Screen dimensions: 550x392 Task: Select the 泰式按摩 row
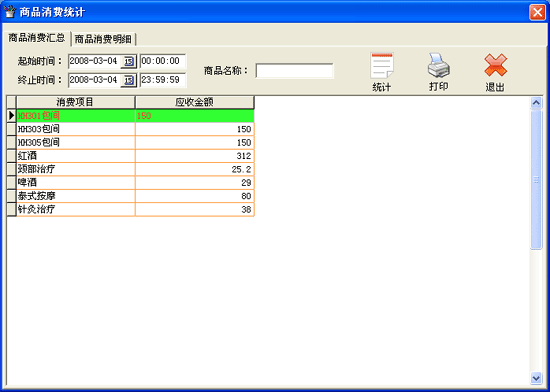[x=135, y=196]
